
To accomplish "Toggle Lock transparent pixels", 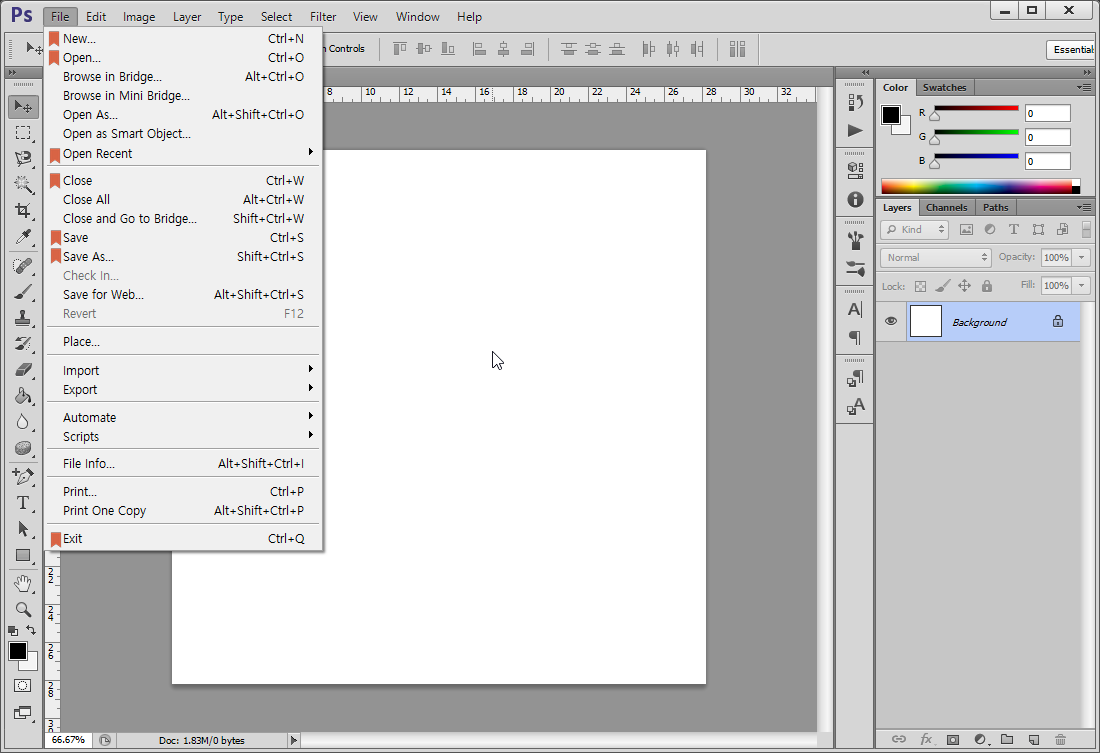I will point(920,286).
